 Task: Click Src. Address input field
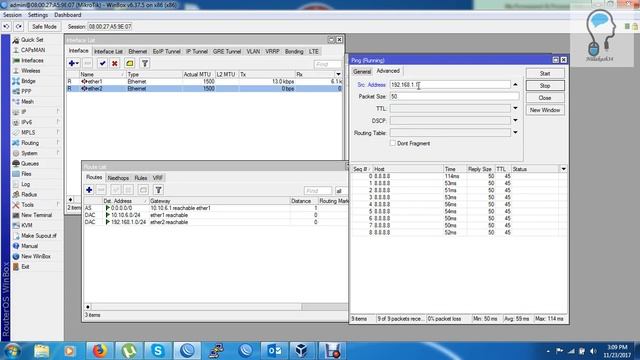click(x=450, y=84)
